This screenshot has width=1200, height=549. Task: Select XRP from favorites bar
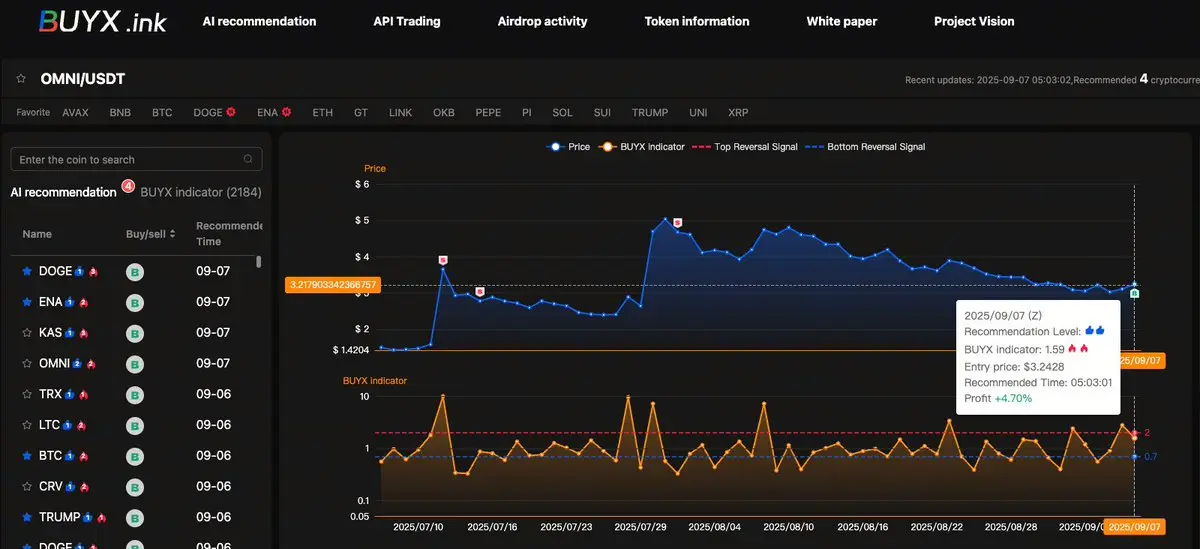(738, 113)
